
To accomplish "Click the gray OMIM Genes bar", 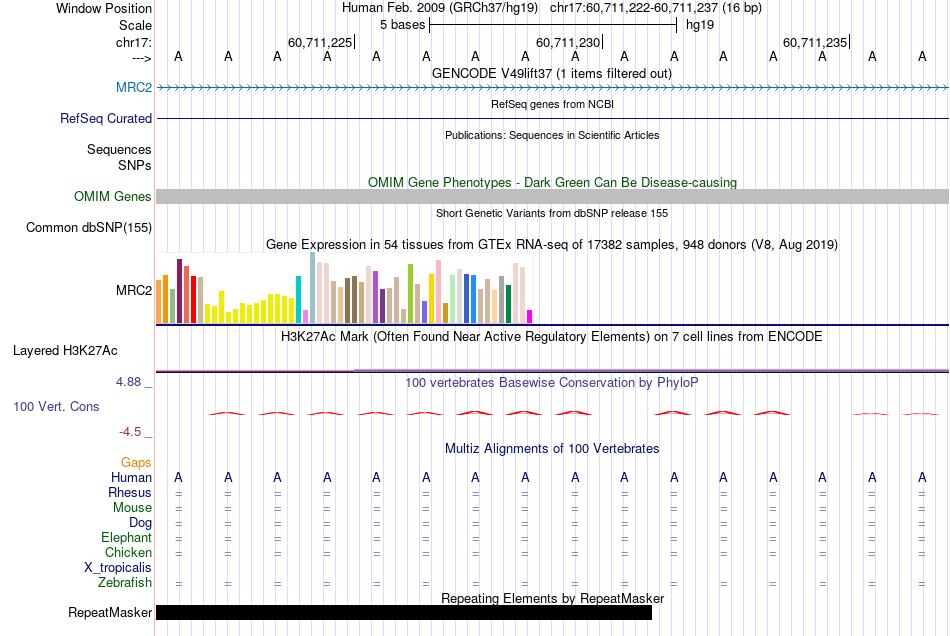I will pos(553,196).
